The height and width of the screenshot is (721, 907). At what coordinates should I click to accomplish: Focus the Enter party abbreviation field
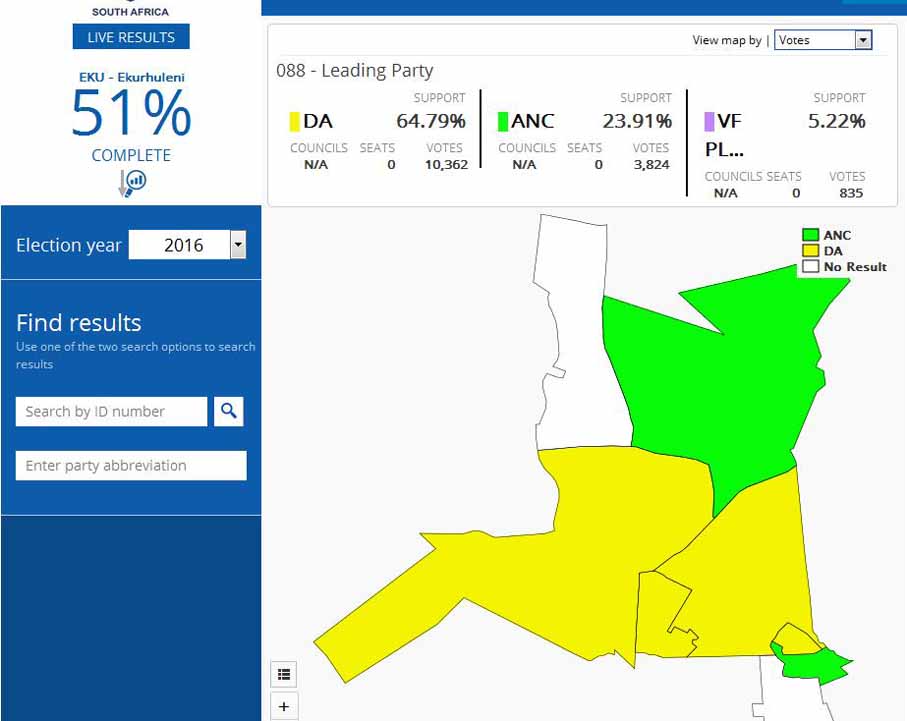click(131, 466)
